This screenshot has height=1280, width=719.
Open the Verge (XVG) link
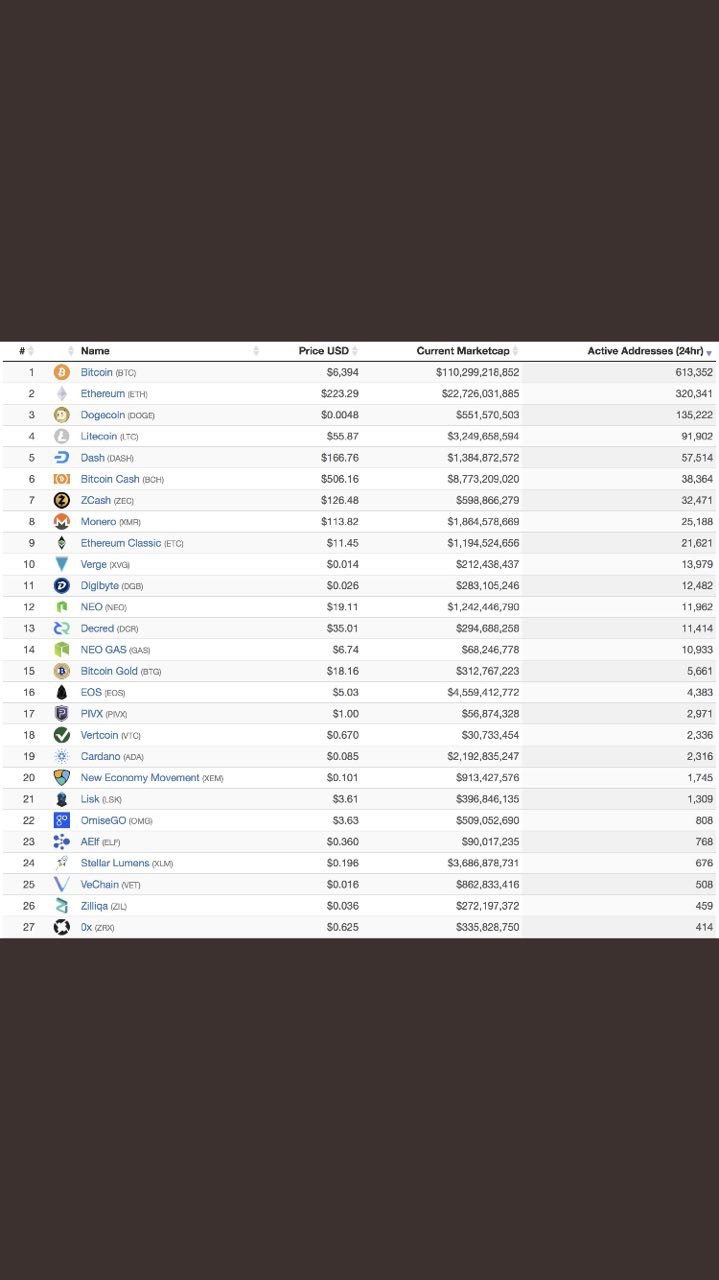[106, 564]
